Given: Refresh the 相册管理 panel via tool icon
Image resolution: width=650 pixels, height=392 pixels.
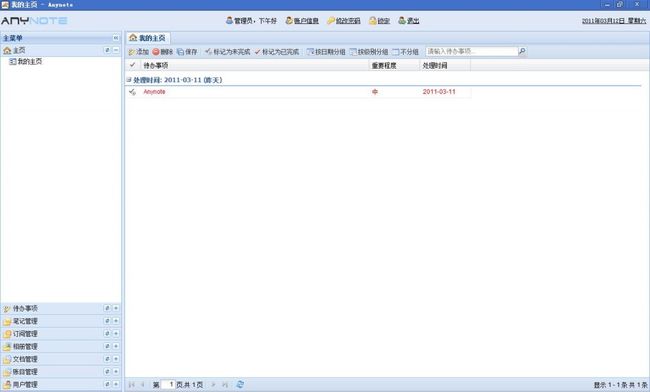Looking at the screenshot, I should click(107, 346).
